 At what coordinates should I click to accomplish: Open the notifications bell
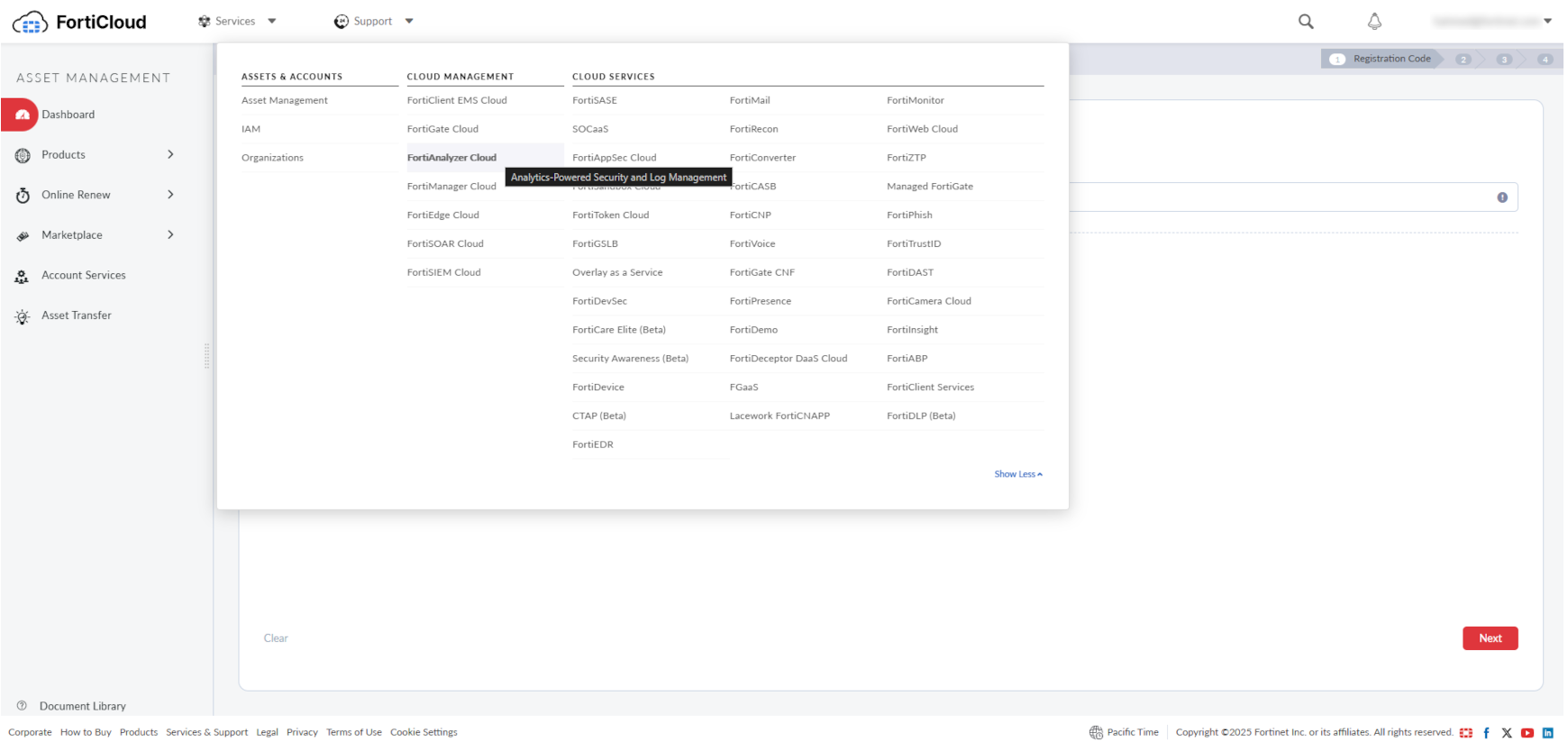pyautogui.click(x=1374, y=22)
